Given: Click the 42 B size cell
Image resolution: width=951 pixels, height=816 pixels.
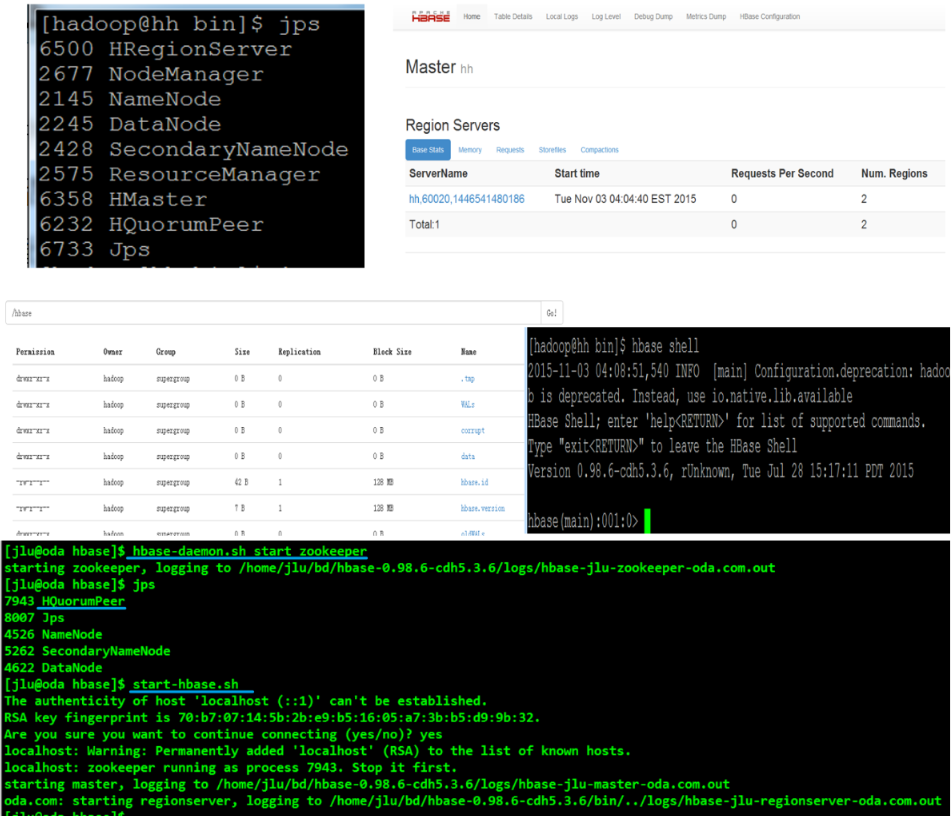Looking at the screenshot, I should click(x=241, y=482).
